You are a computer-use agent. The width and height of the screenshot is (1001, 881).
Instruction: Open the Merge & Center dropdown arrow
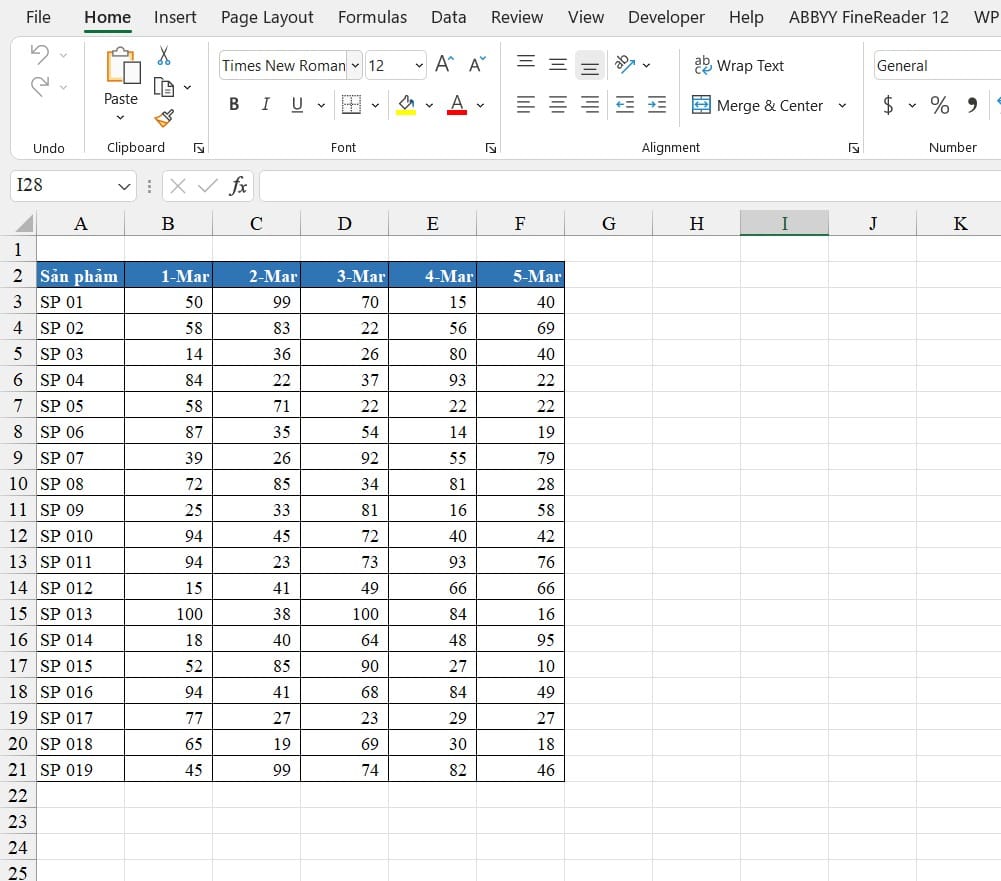843,105
